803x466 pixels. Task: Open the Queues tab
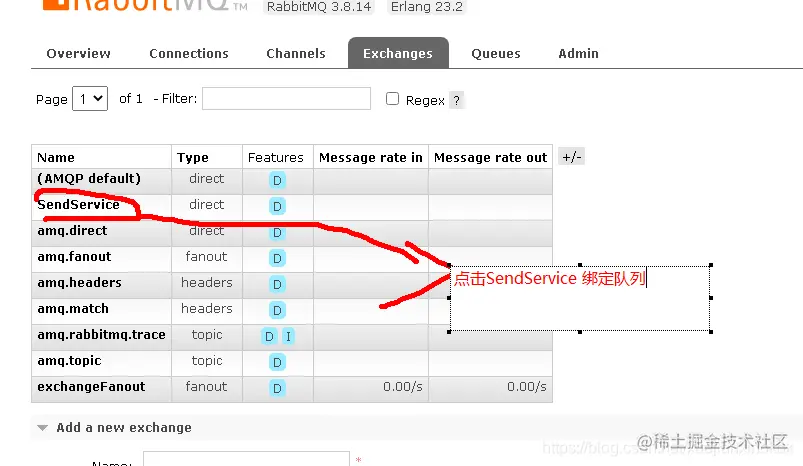pyautogui.click(x=496, y=53)
